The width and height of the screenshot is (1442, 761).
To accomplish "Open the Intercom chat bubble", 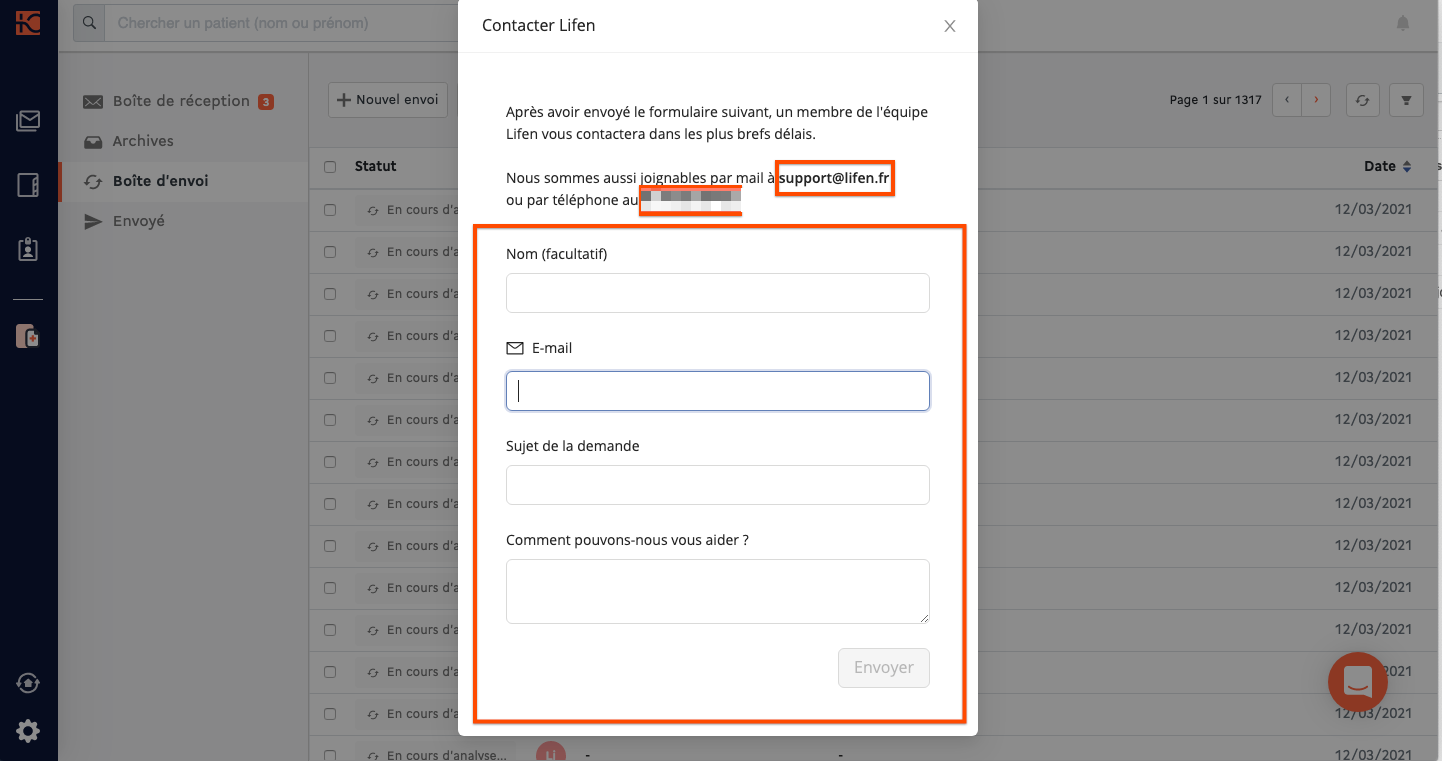I will (x=1357, y=682).
